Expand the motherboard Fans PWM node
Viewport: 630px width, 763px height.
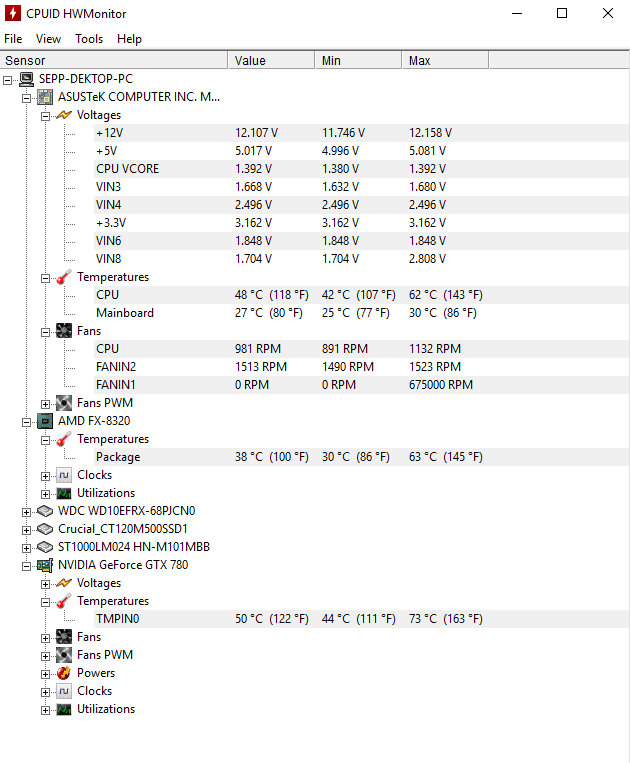point(45,404)
